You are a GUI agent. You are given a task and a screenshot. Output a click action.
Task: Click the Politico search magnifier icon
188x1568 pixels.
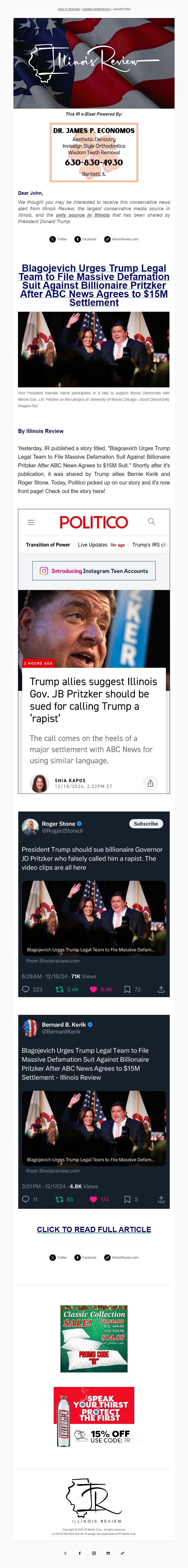click(151, 522)
